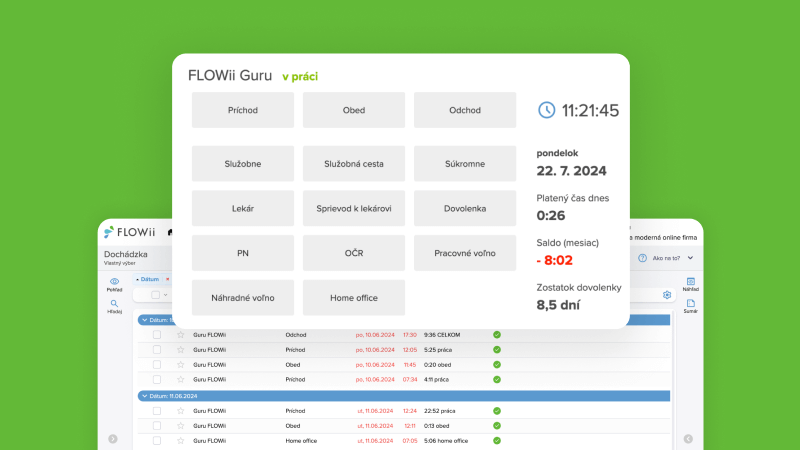Image resolution: width=800 pixels, height=451 pixels.
Task: Select the Služobne button
Action: (x=243, y=164)
